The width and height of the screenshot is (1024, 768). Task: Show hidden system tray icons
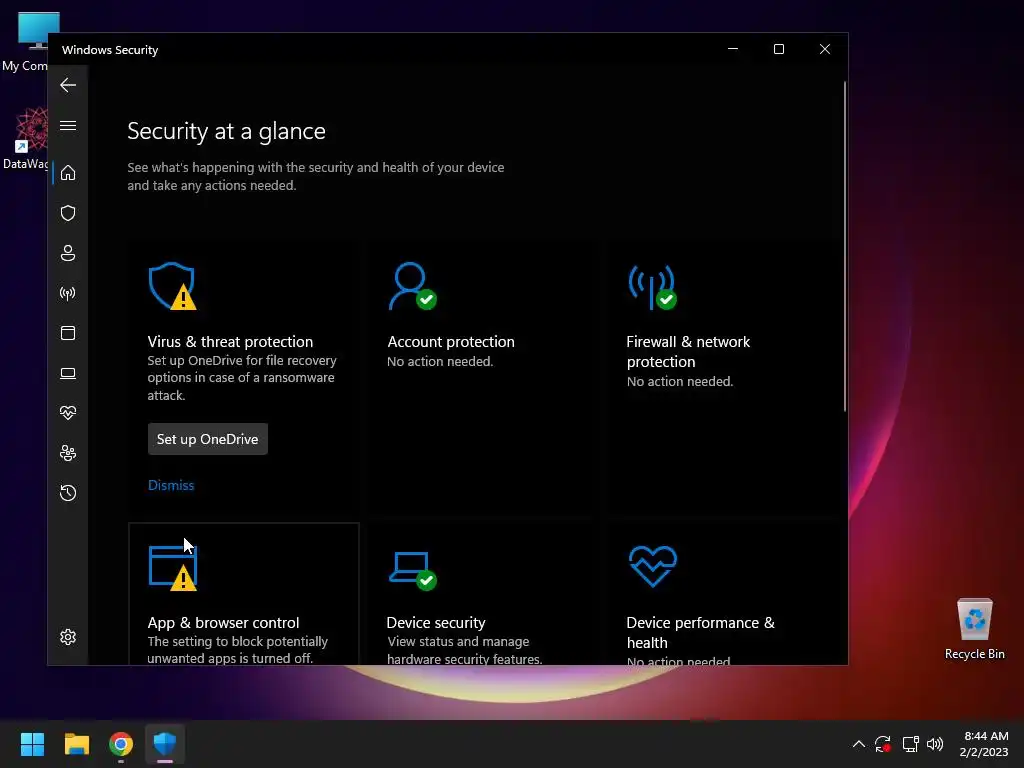[x=859, y=744]
